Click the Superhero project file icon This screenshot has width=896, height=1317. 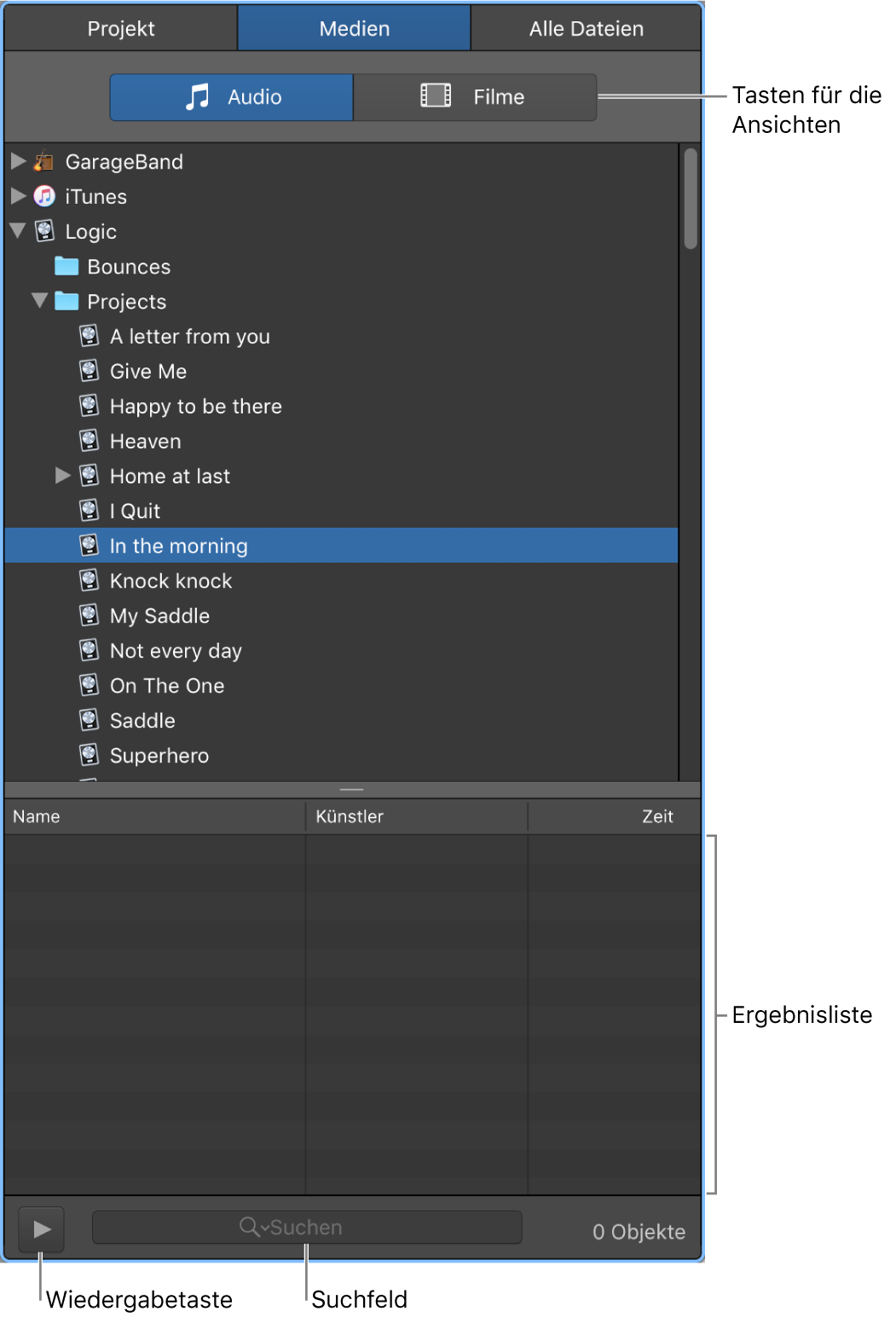coord(90,755)
